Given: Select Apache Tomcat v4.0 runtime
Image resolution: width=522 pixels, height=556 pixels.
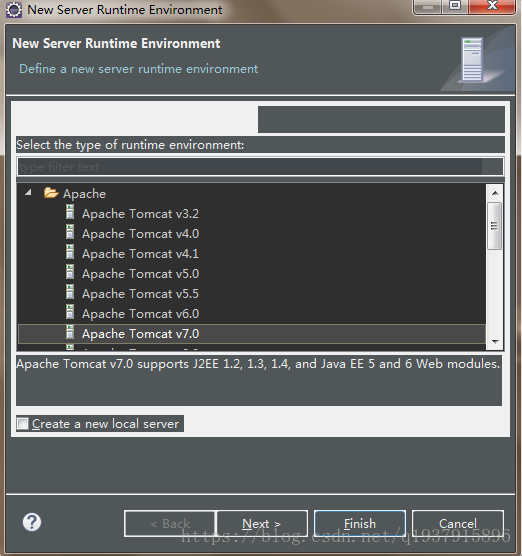Looking at the screenshot, I should click(140, 234).
